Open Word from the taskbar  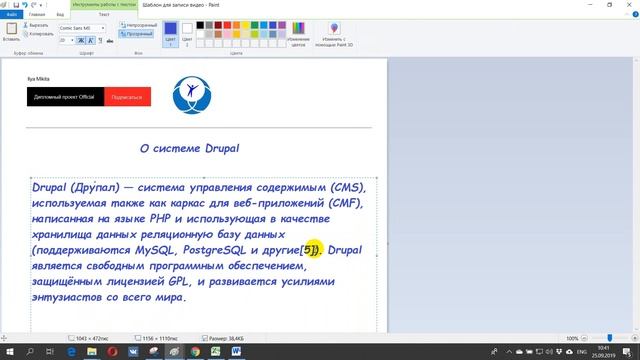click(236, 351)
